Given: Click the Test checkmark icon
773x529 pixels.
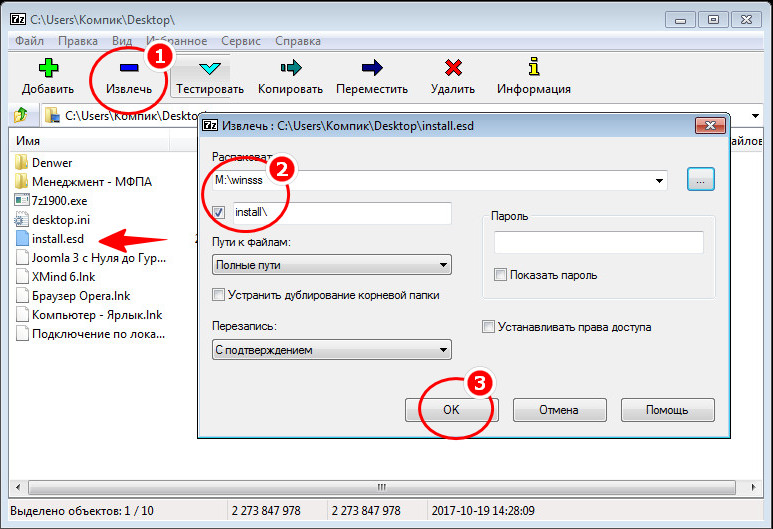Looking at the screenshot, I should pos(210,68).
